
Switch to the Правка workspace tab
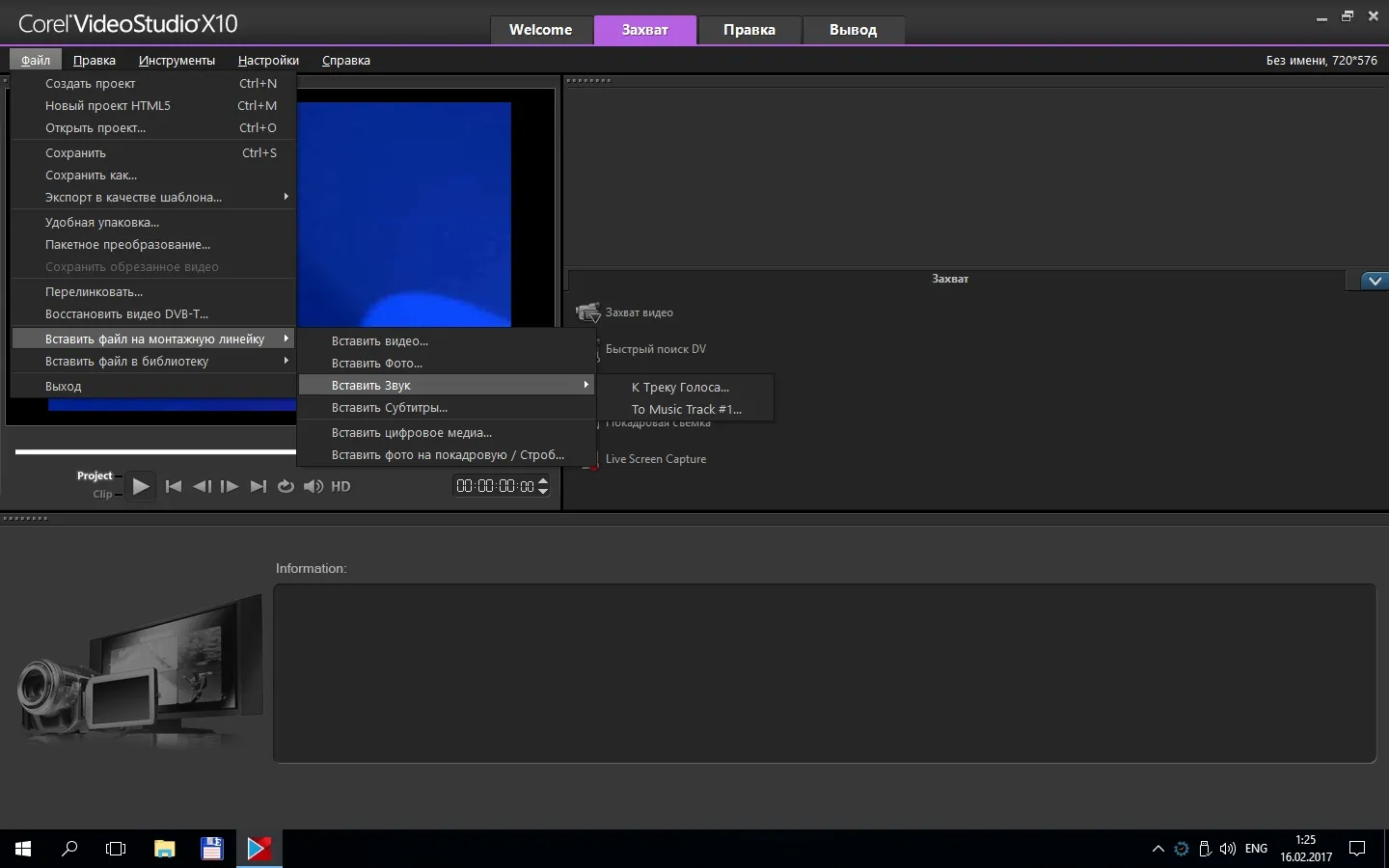[x=749, y=30]
